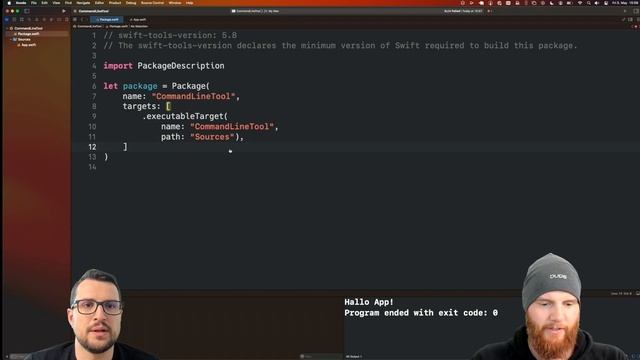Click the CommandLineTool breadcrumb item
The image size is (640, 360).
[x=88, y=26]
